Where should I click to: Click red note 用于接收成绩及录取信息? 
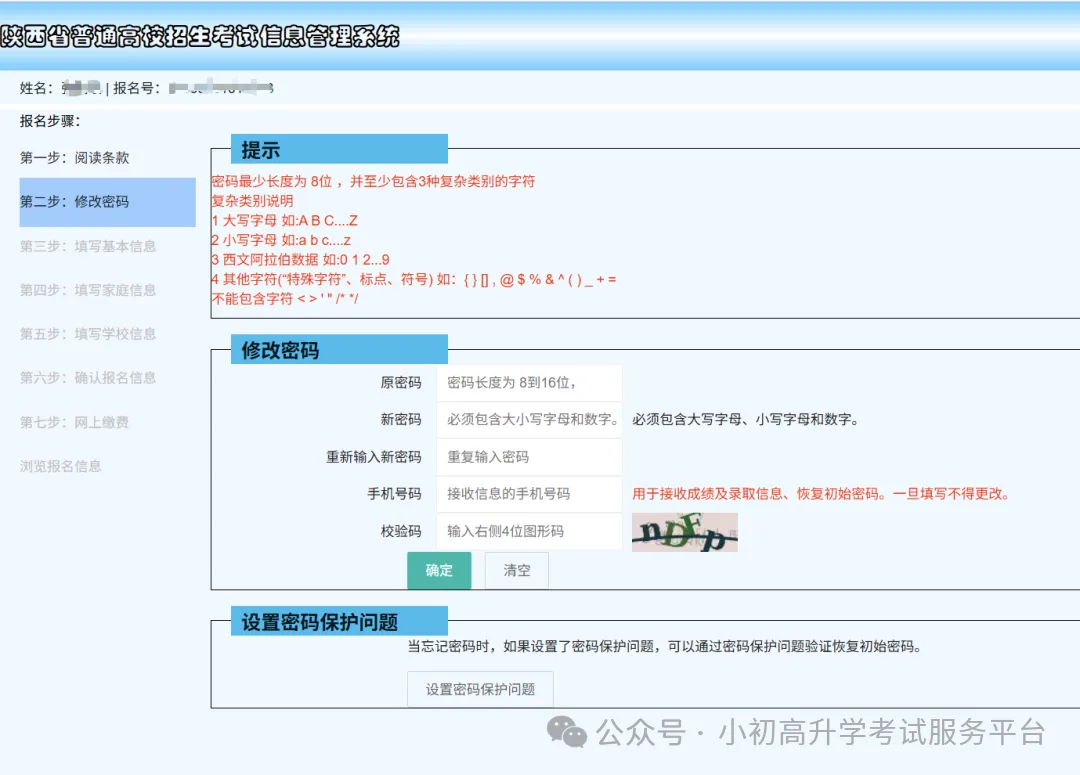(x=821, y=494)
